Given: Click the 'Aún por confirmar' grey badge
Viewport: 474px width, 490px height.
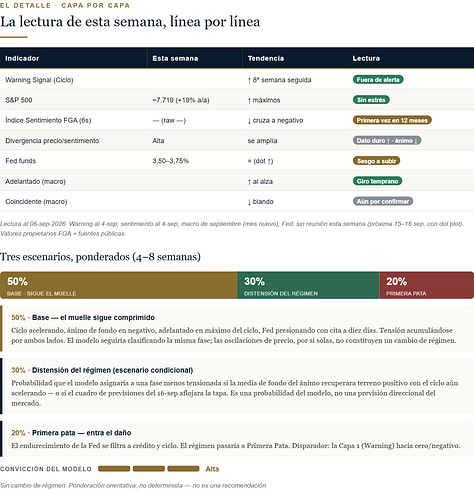Looking at the screenshot, I should 383,201.
